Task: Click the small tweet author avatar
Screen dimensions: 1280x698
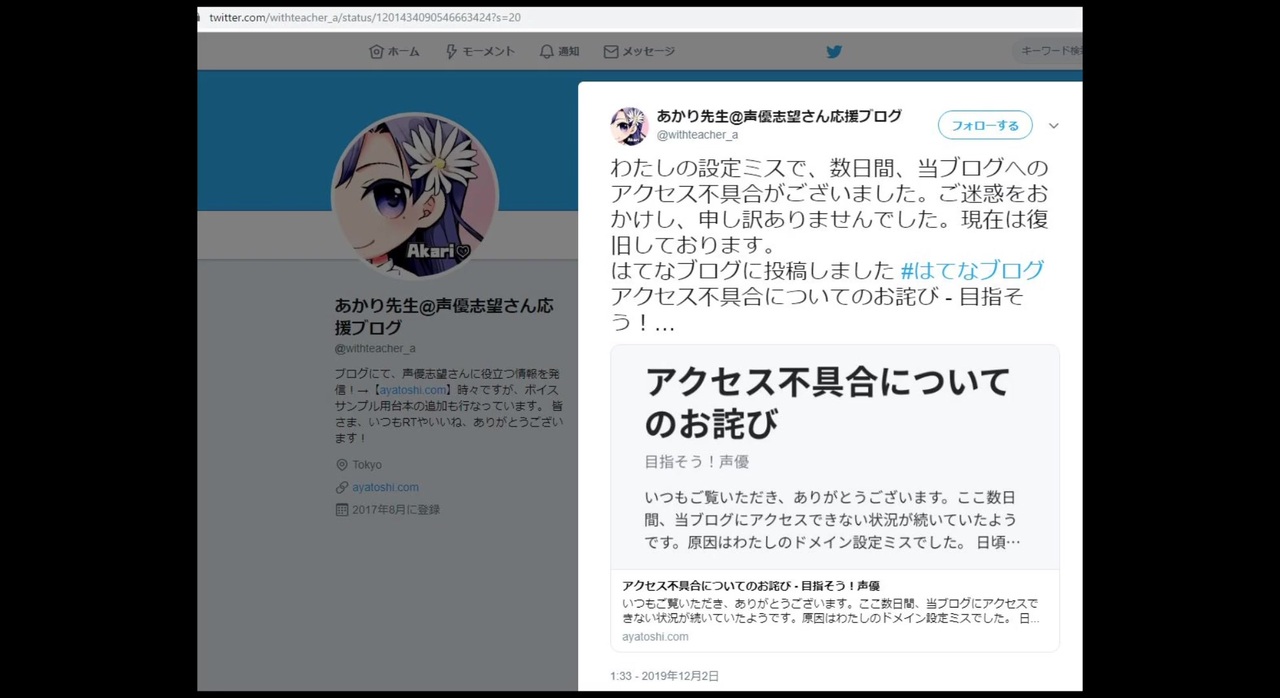Action: [x=629, y=126]
